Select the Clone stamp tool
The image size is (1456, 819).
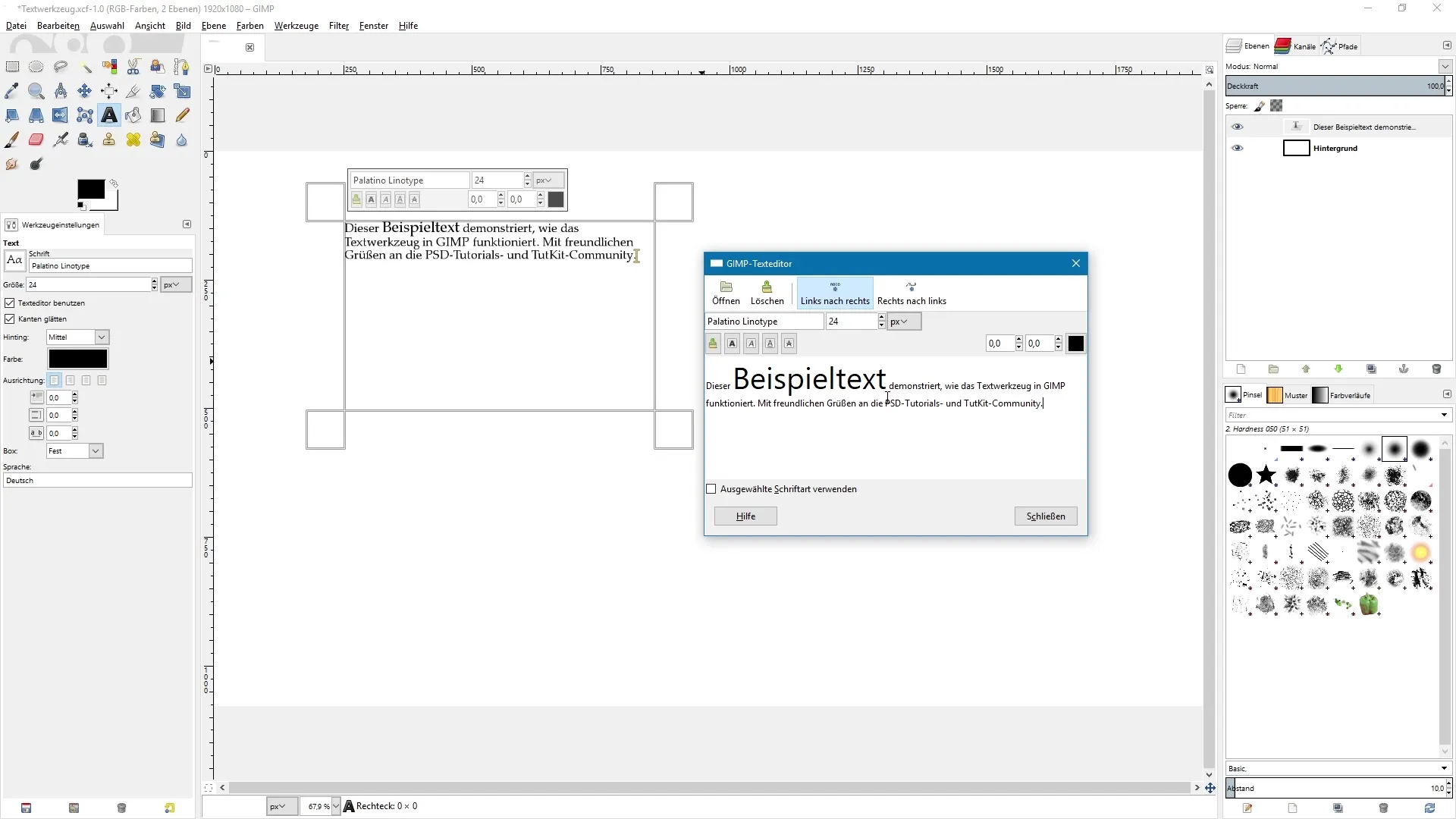109,140
